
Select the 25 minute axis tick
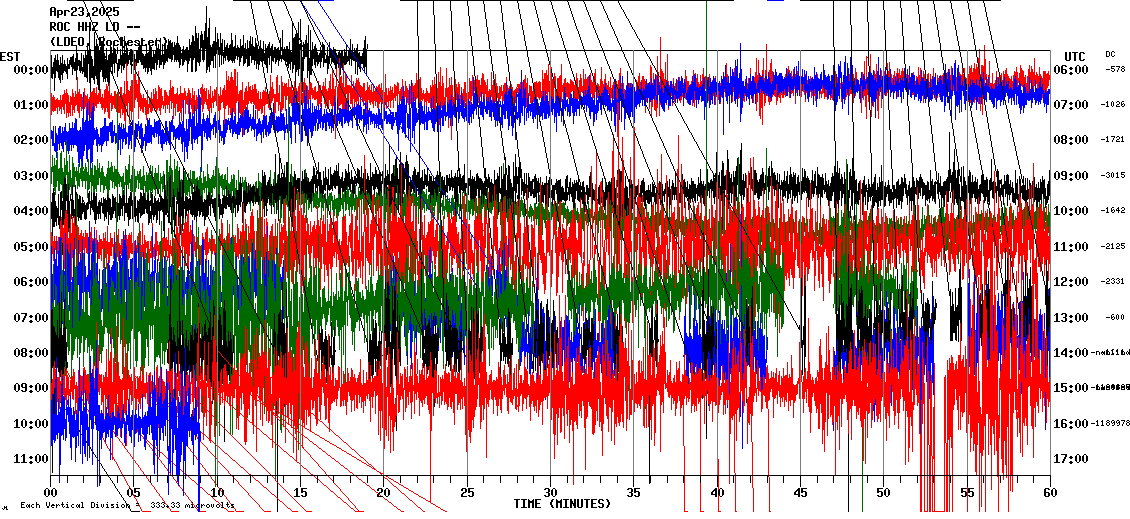point(467,493)
